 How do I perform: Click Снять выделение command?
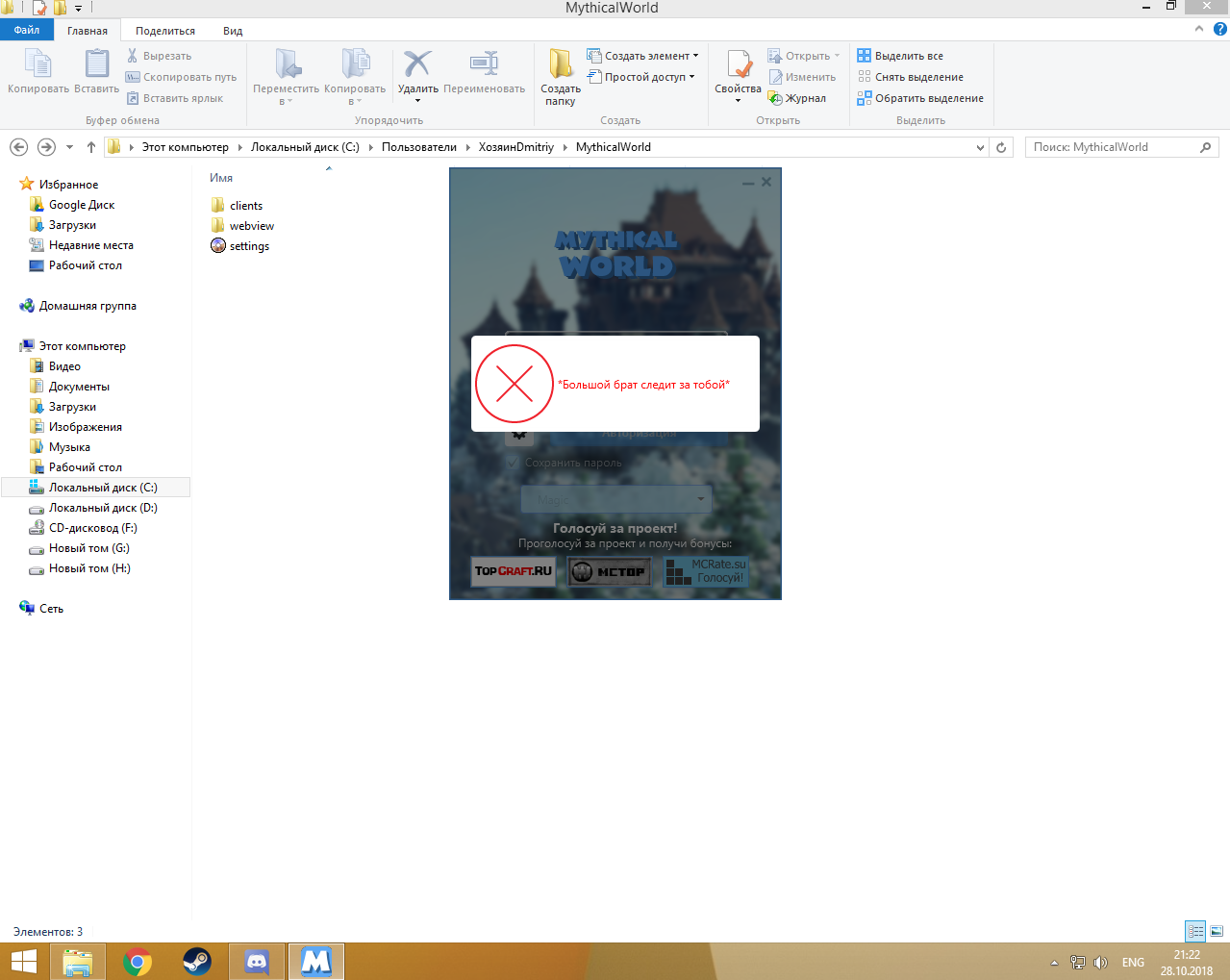[x=911, y=77]
